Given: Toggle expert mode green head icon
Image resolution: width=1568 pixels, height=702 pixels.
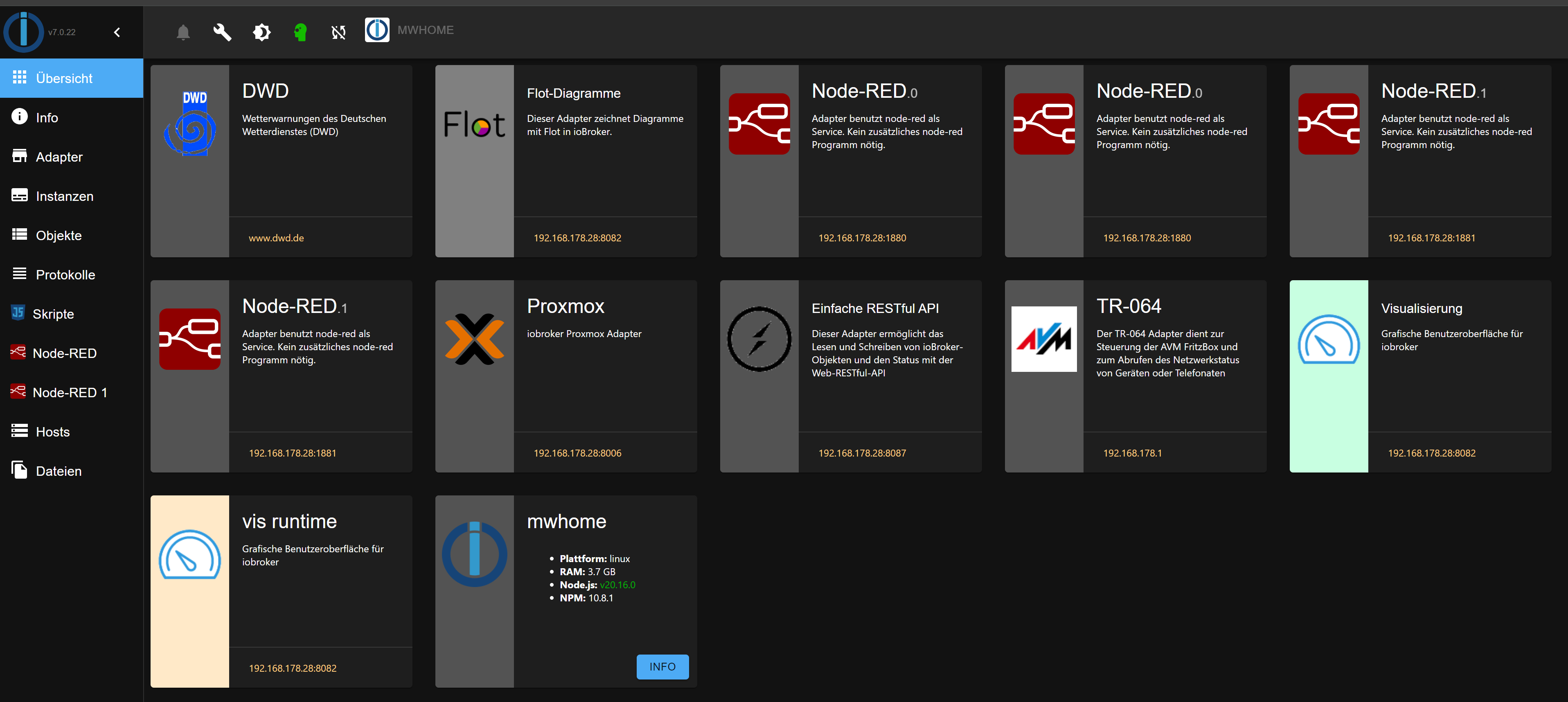Looking at the screenshot, I should (x=300, y=32).
